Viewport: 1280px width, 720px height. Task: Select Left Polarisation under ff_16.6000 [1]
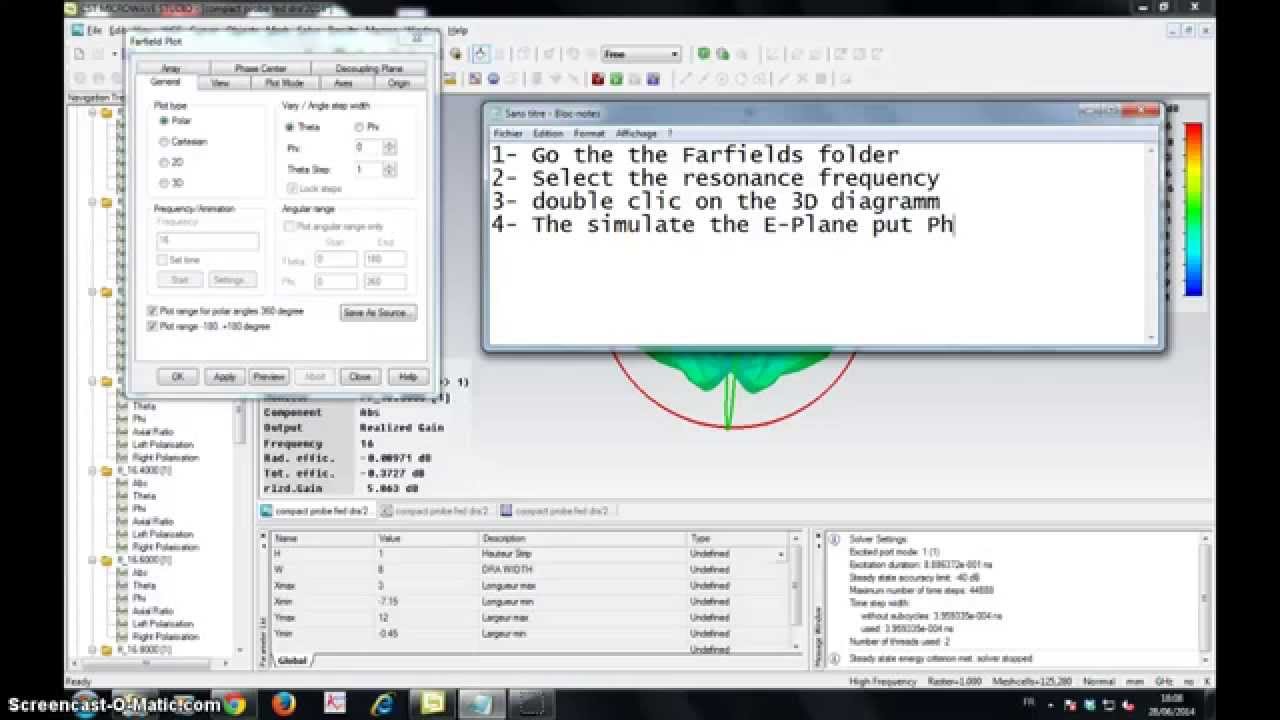(x=163, y=624)
